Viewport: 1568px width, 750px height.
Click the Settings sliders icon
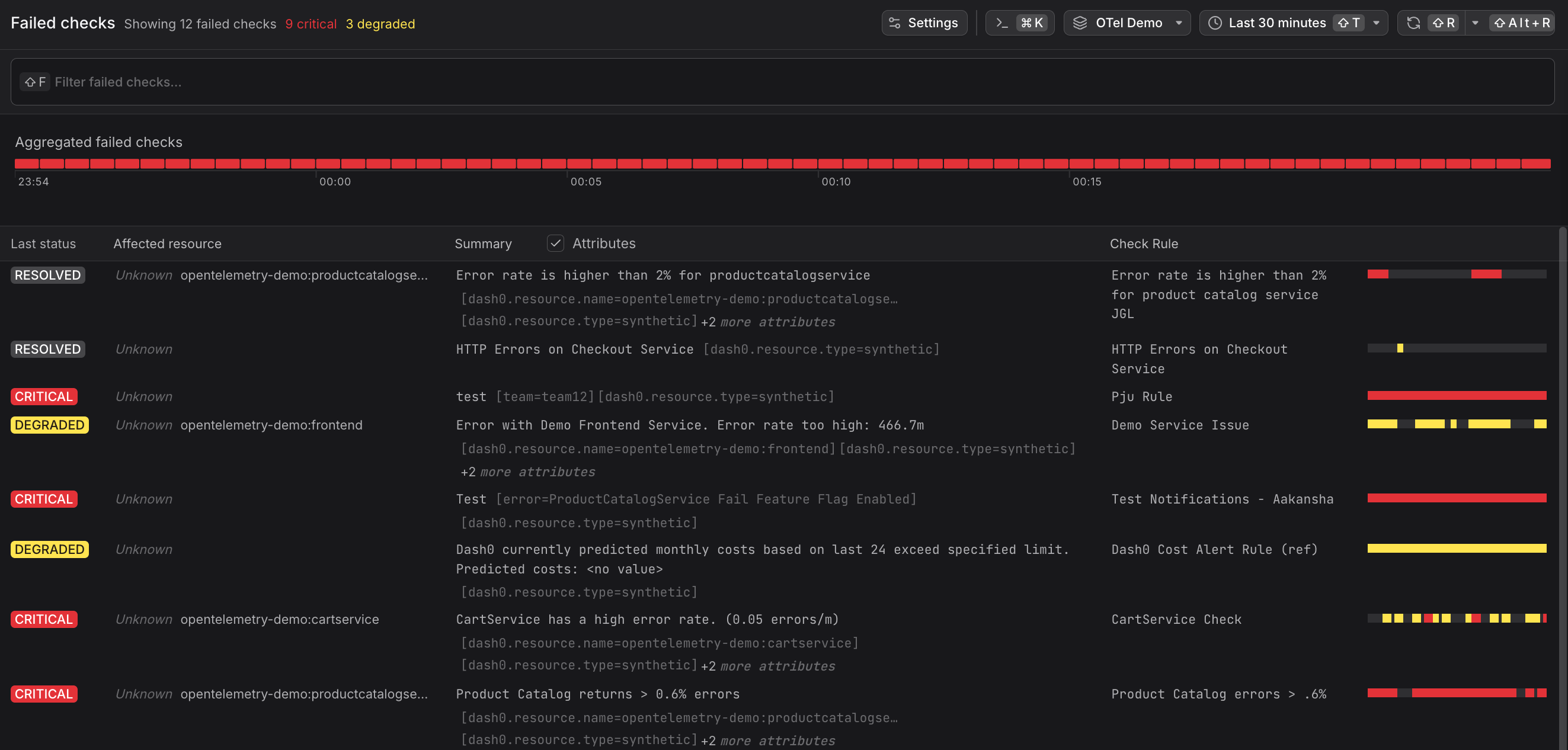[x=895, y=23]
